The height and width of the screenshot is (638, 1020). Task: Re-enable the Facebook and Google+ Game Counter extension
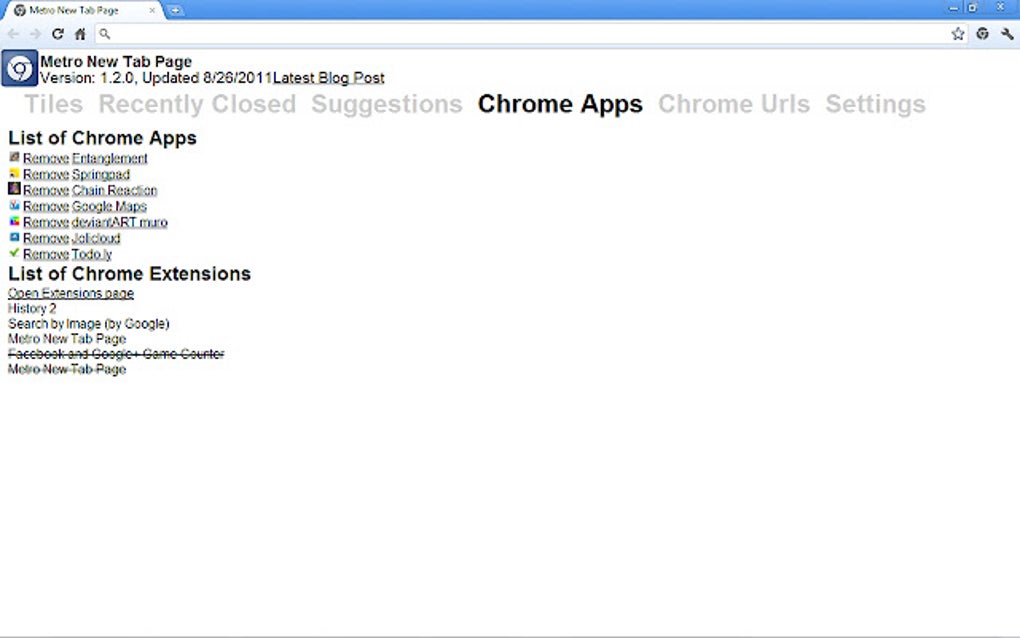115,354
